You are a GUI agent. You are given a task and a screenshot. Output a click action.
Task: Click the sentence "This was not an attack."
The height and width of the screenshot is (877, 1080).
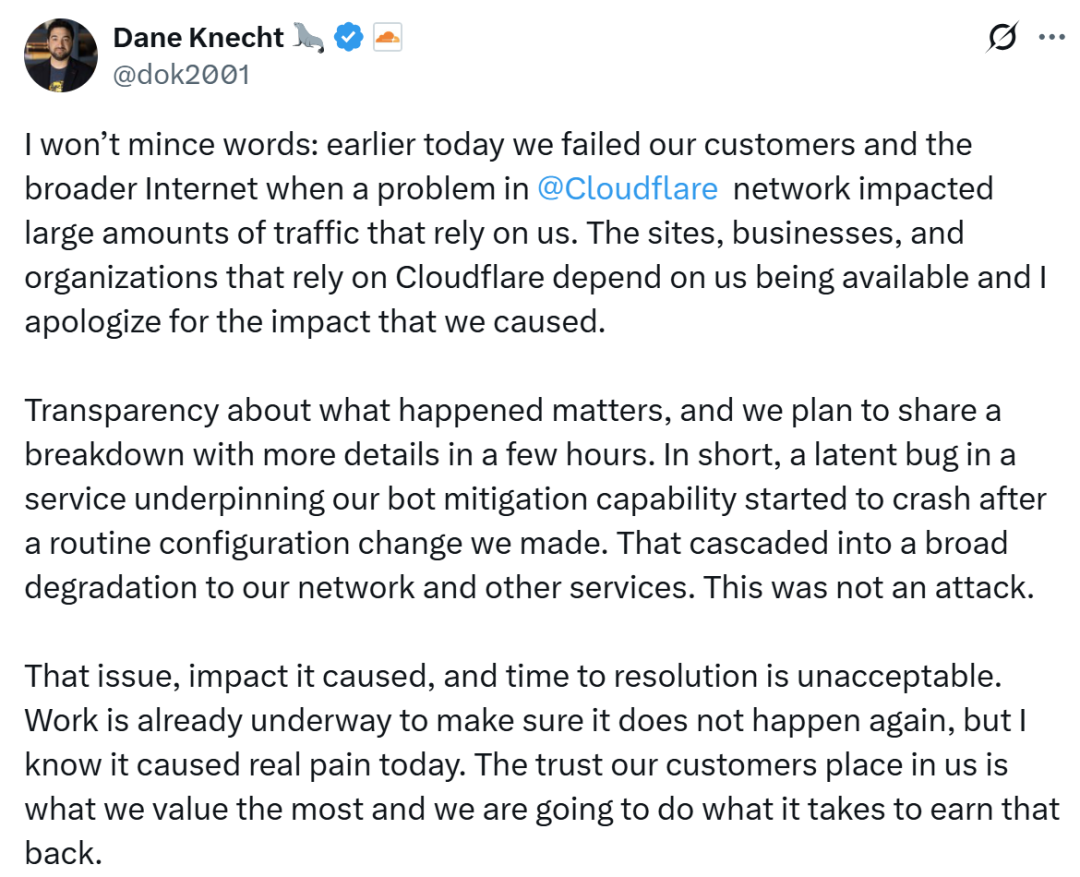[866, 587]
